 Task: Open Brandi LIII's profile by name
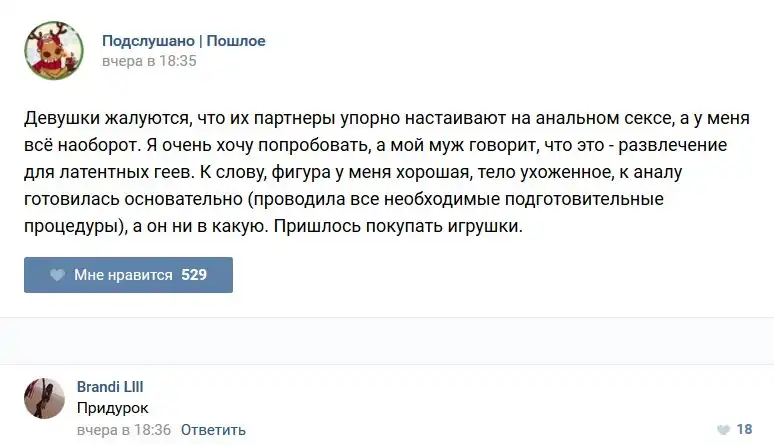tap(110, 387)
